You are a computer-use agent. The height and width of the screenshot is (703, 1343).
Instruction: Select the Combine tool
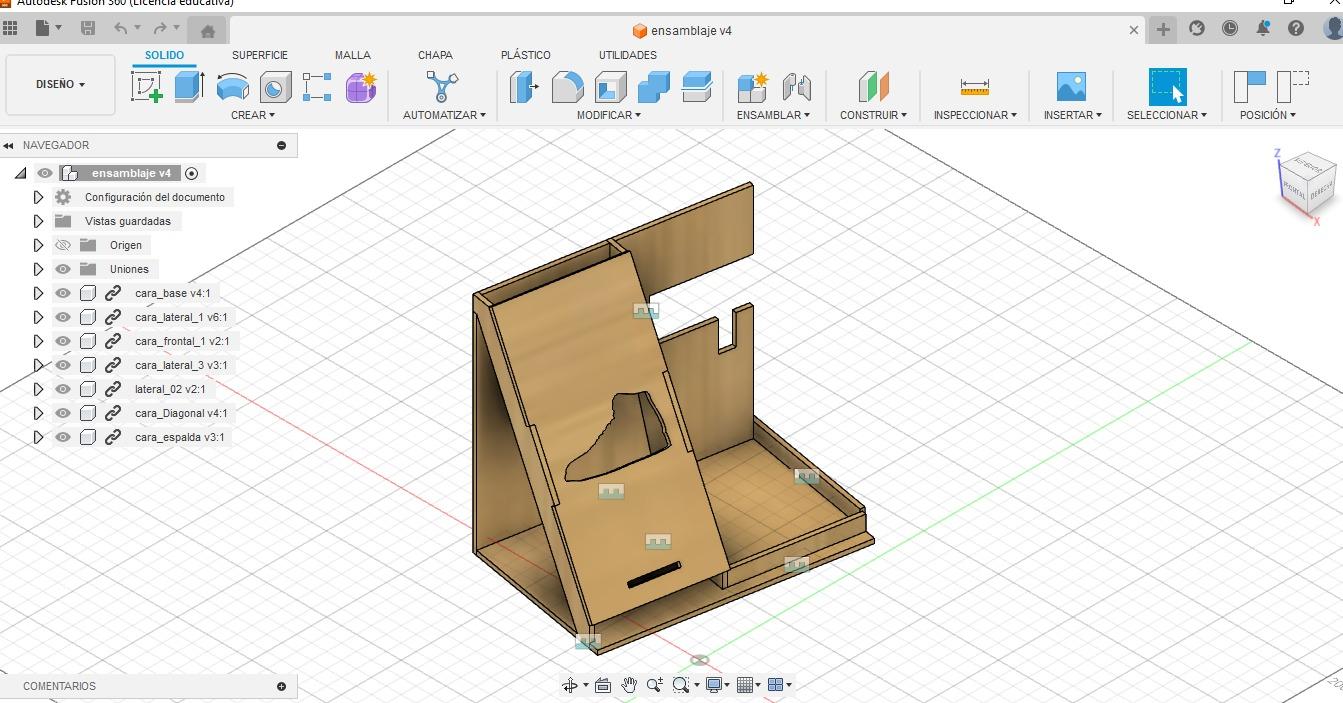653,87
